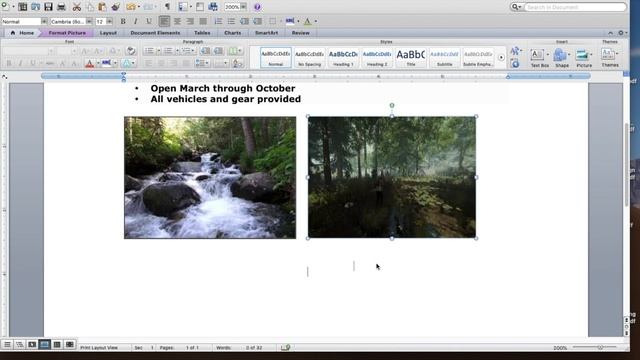This screenshot has height=360, width=640.
Task: Apply the Normal style from gallery
Action: tap(276, 58)
